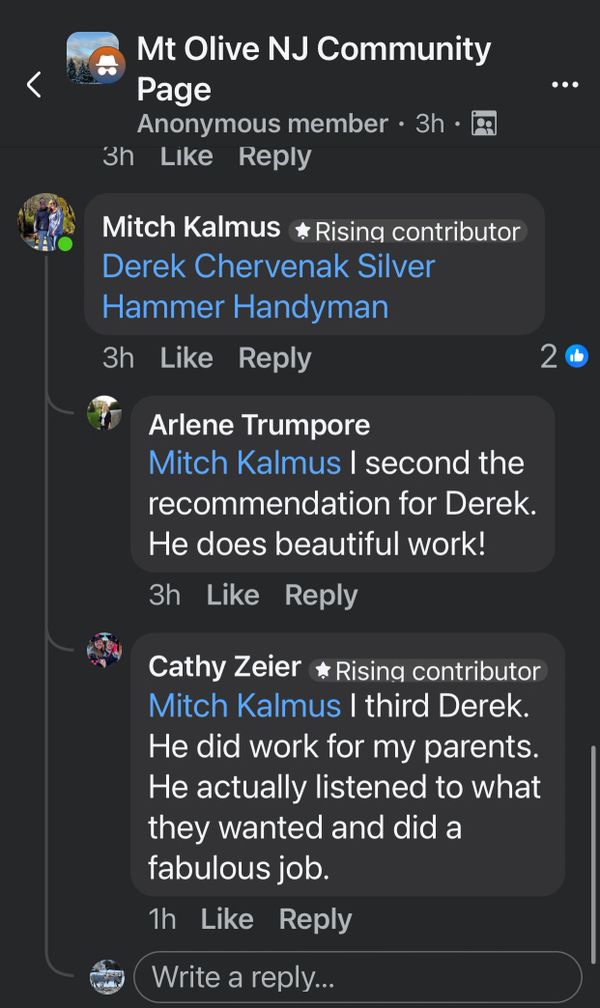The width and height of the screenshot is (600, 1008).
Task: Reply to Mitch Kalmus's comment
Action: point(275,358)
